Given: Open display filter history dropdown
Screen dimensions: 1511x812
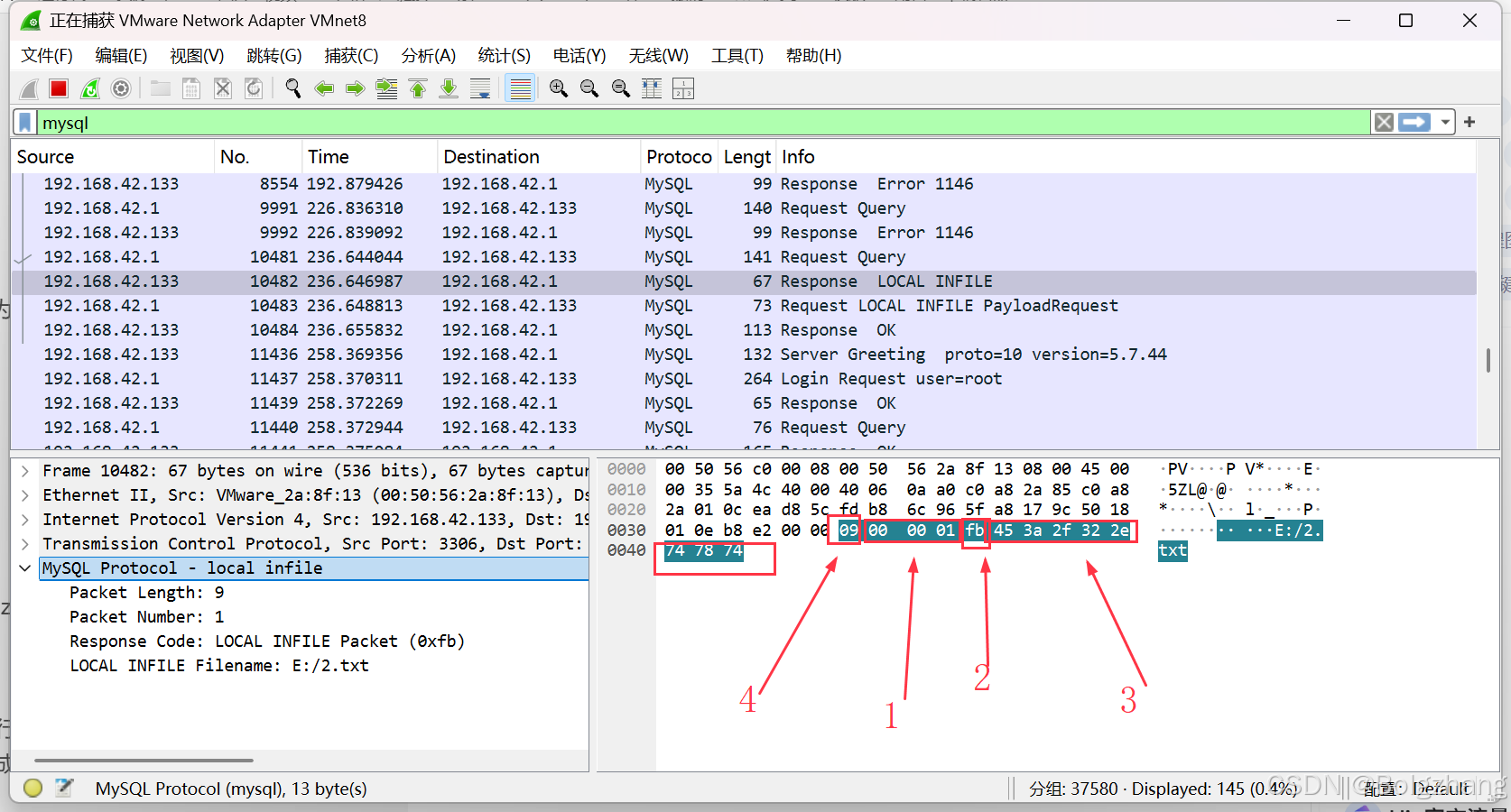Looking at the screenshot, I should 1445,123.
